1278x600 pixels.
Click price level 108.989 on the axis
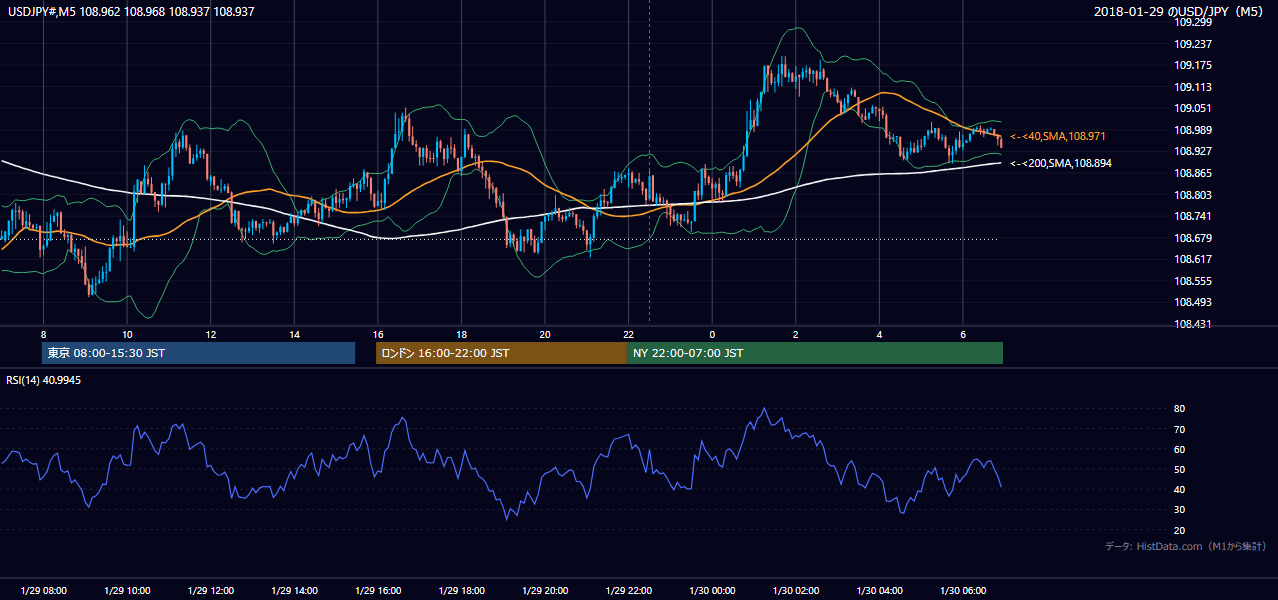1193,130
